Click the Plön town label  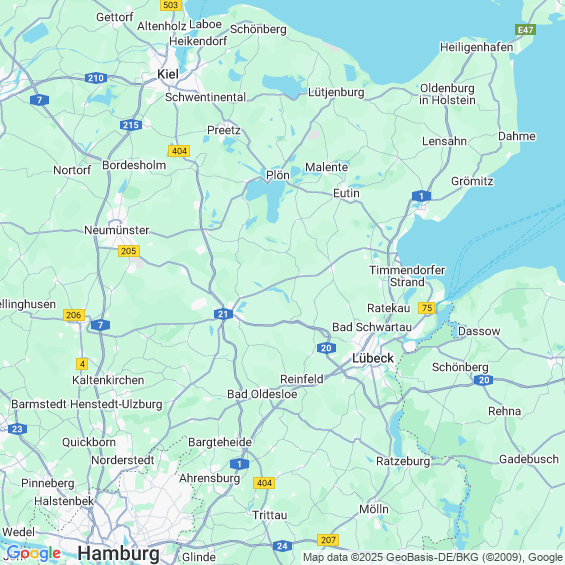[x=278, y=175]
